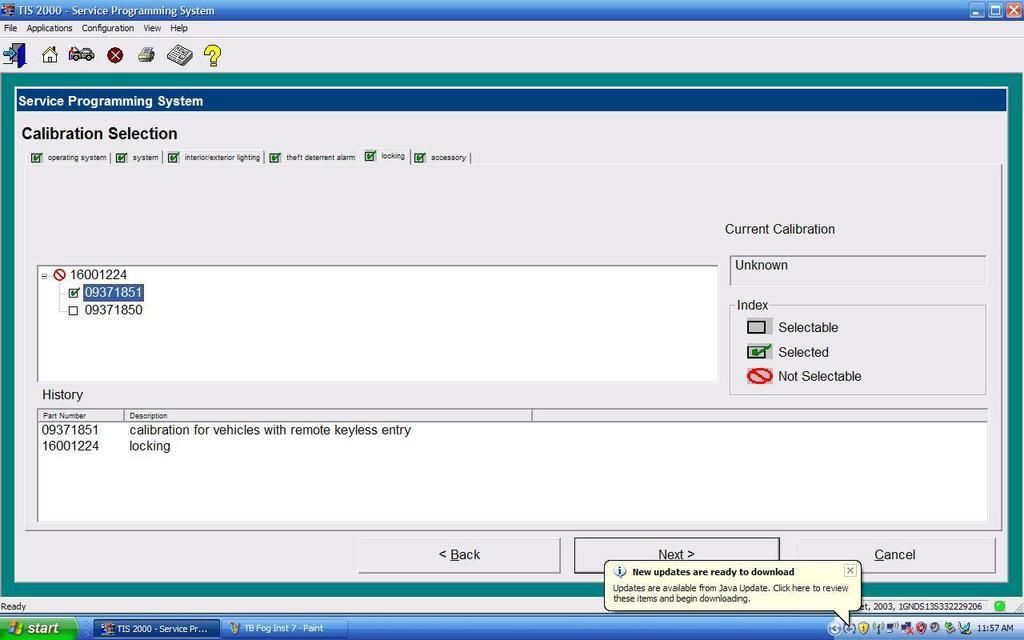Click the red stop X toolbar icon
1024x640 pixels.
coord(115,56)
